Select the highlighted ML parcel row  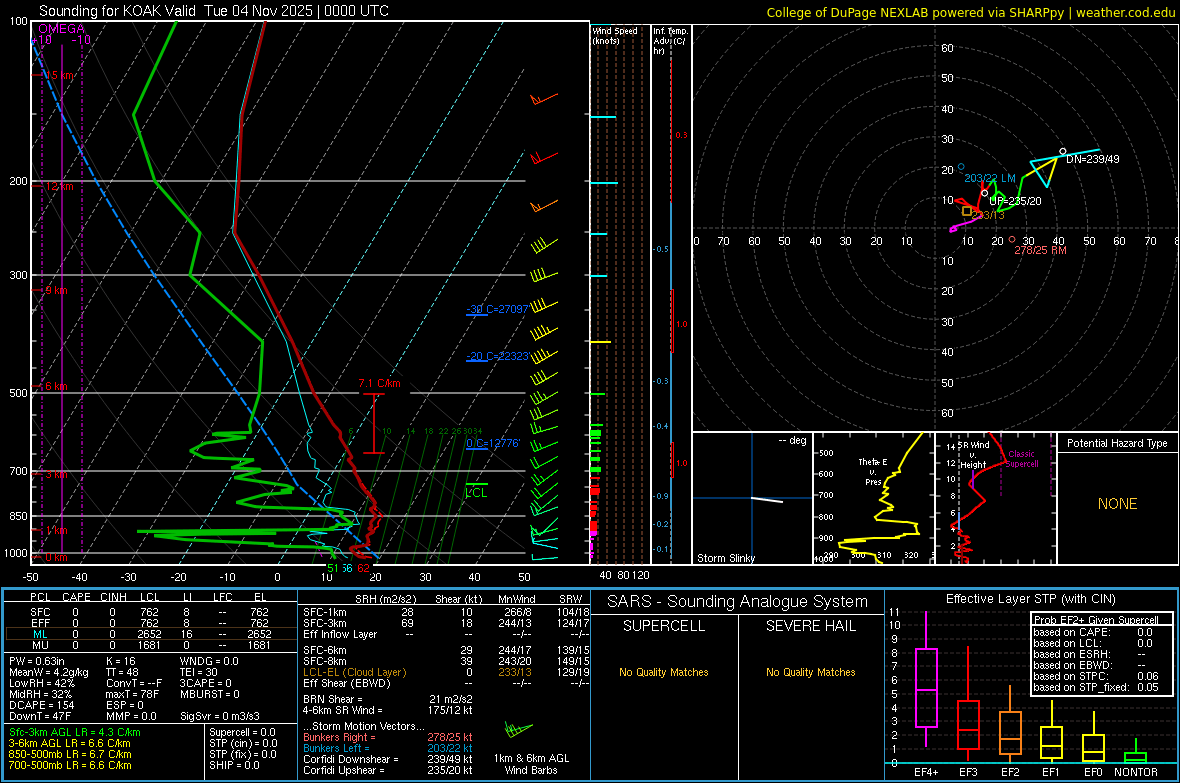click(151, 634)
